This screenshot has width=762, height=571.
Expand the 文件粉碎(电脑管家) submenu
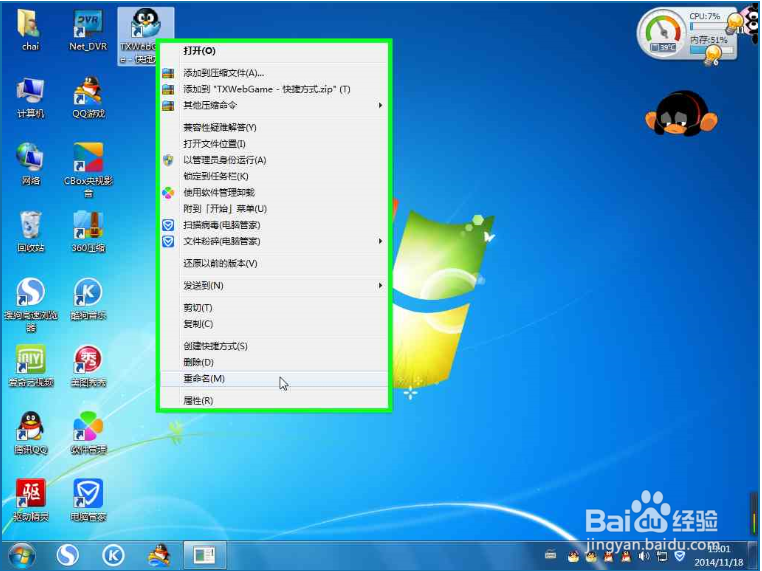pyautogui.click(x=274, y=241)
